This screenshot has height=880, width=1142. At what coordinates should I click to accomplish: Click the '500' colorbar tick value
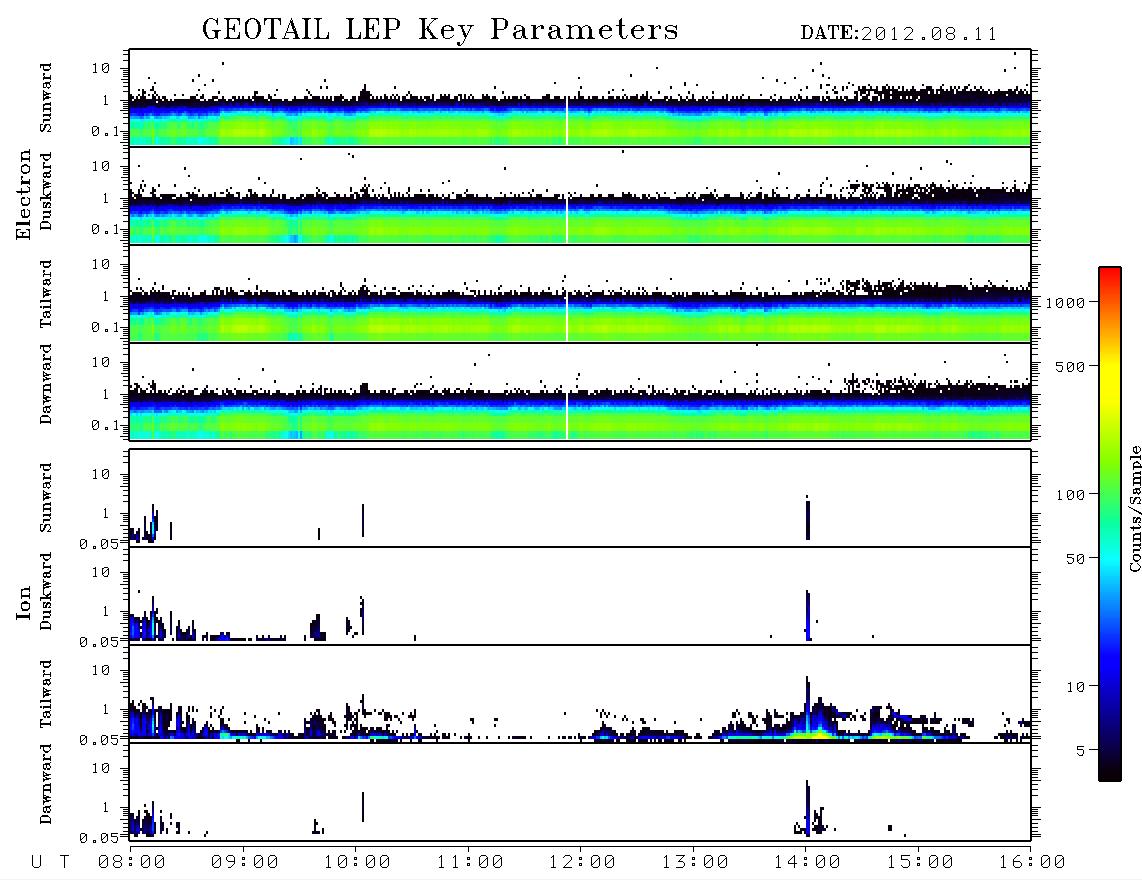(x=1070, y=366)
